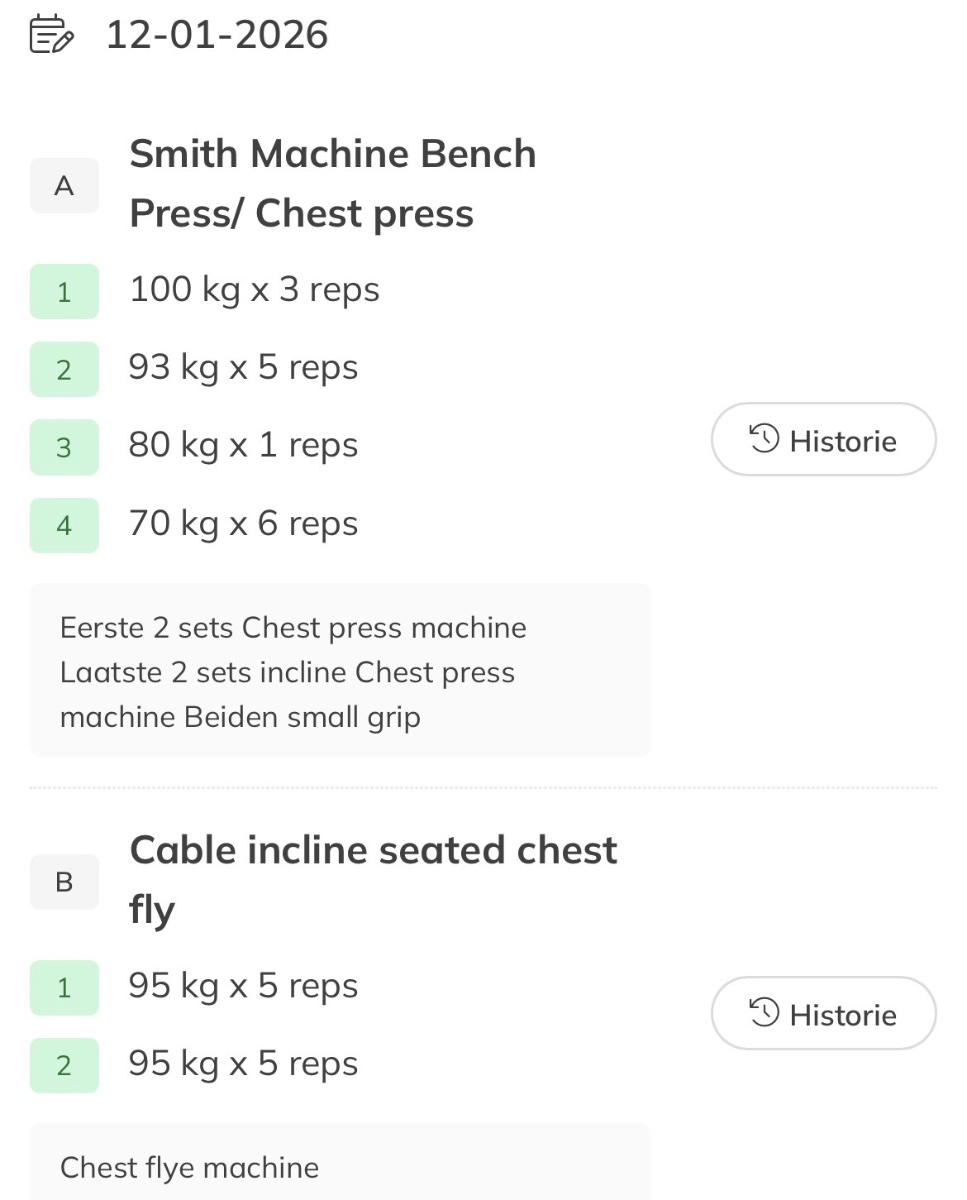967x1200 pixels.
Task: Tap set 4 badge at 70 kg
Action: [64, 525]
